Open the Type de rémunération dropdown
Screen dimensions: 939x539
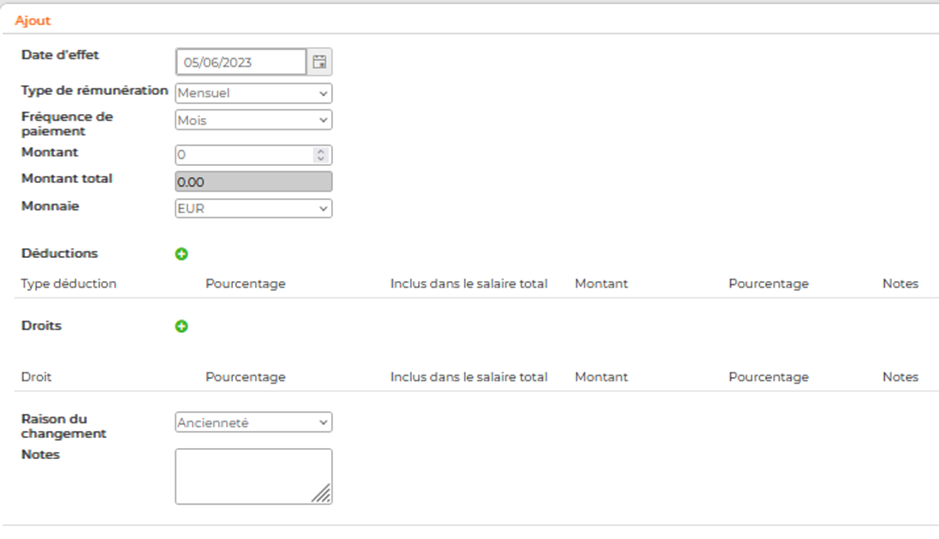coord(253,93)
